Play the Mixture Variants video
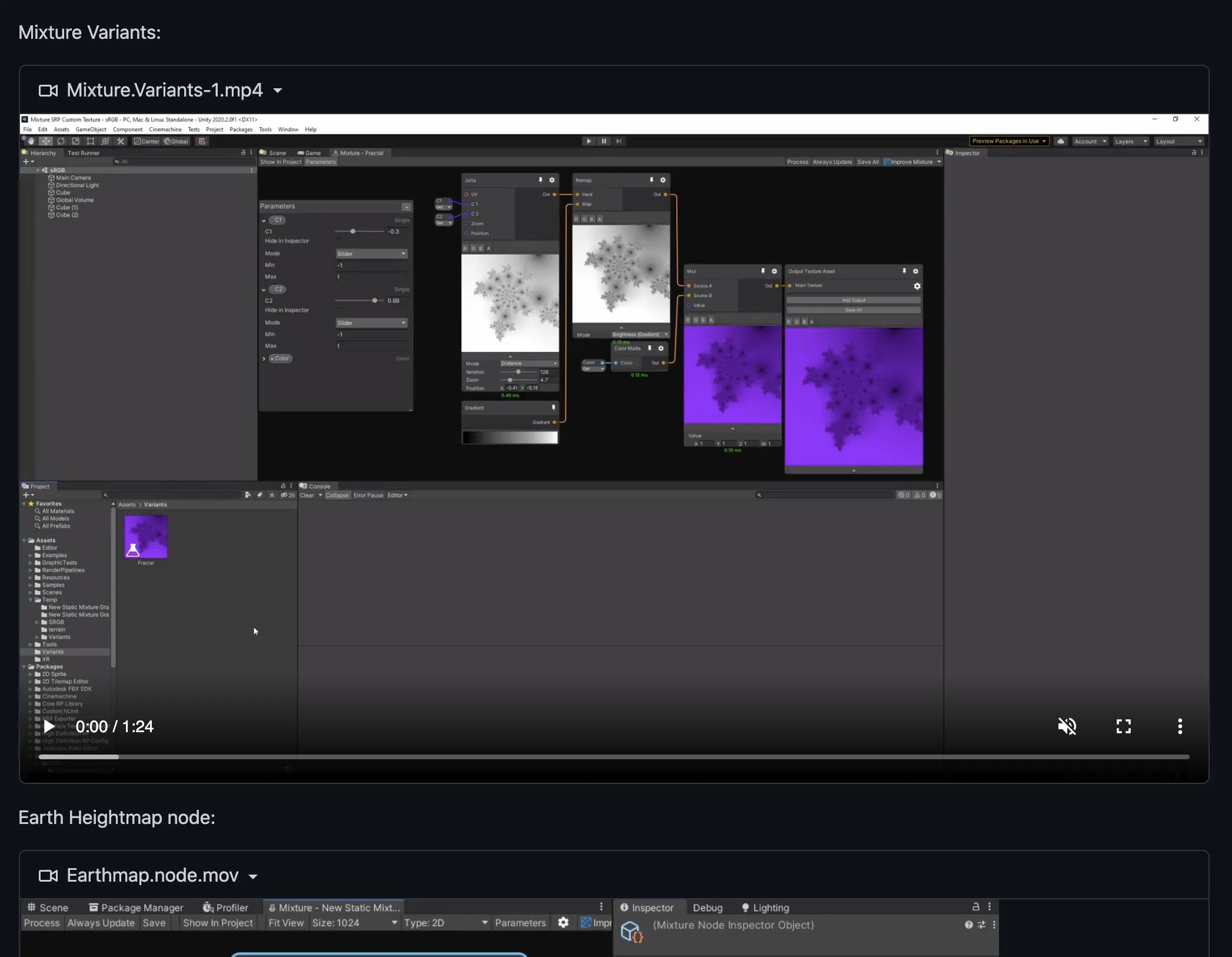Image resolution: width=1232 pixels, height=957 pixels. (x=49, y=726)
